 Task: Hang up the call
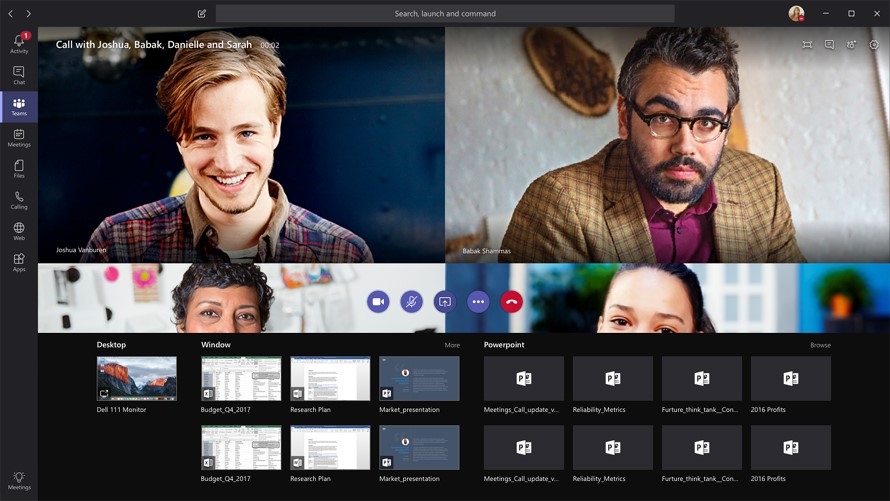pyautogui.click(x=511, y=302)
